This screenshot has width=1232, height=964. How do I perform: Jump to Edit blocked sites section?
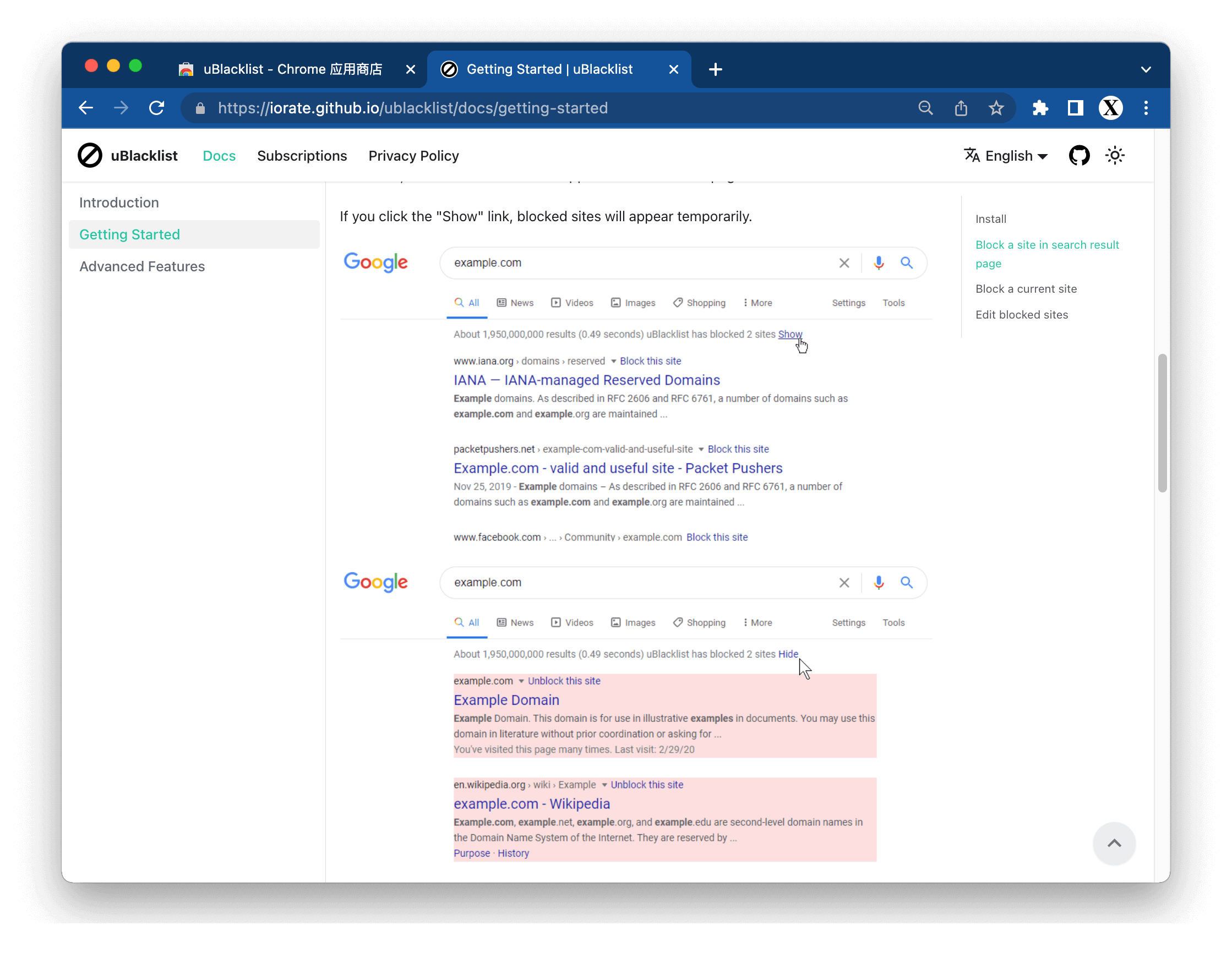(1021, 315)
